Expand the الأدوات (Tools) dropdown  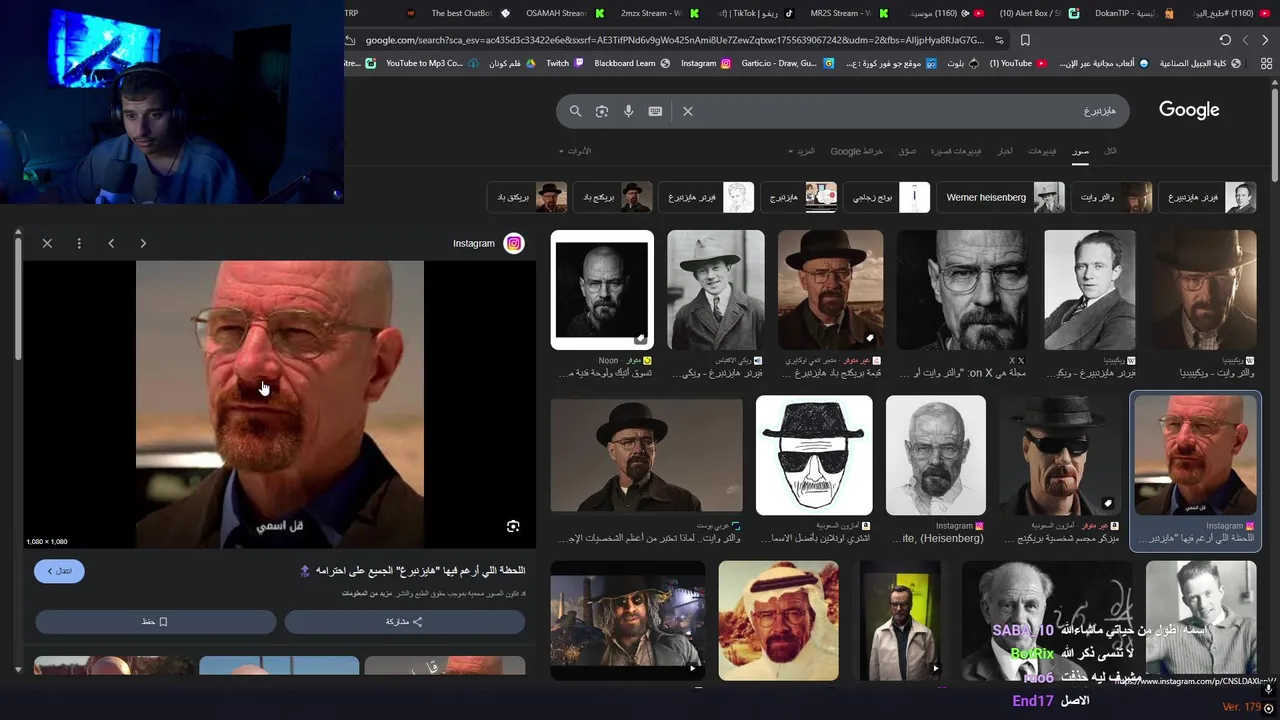coord(575,151)
